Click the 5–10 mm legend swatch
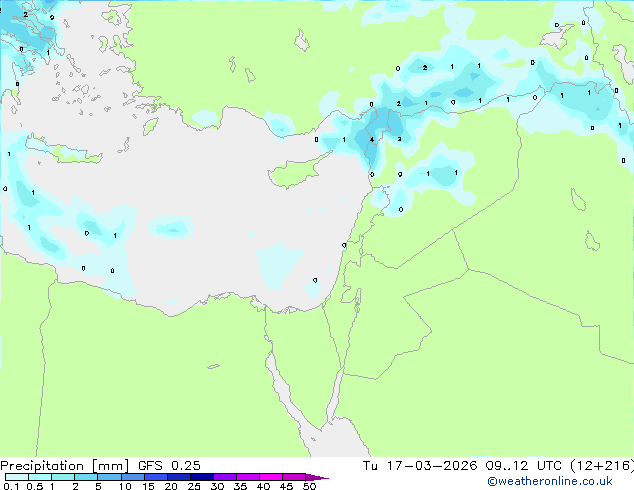Image resolution: width=634 pixels, height=490 pixels. pyautogui.click(x=109, y=477)
